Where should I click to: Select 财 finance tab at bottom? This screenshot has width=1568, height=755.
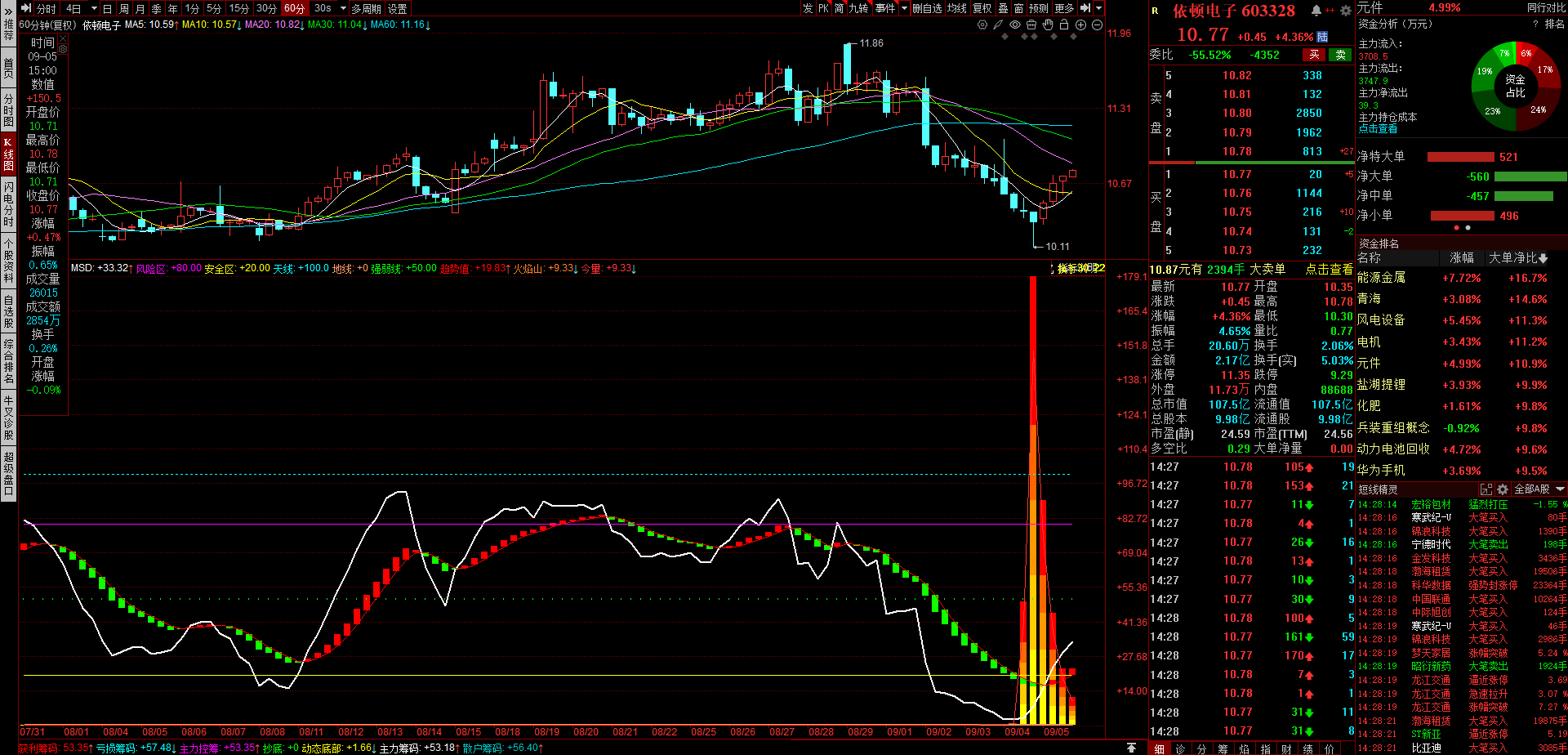(x=1286, y=748)
